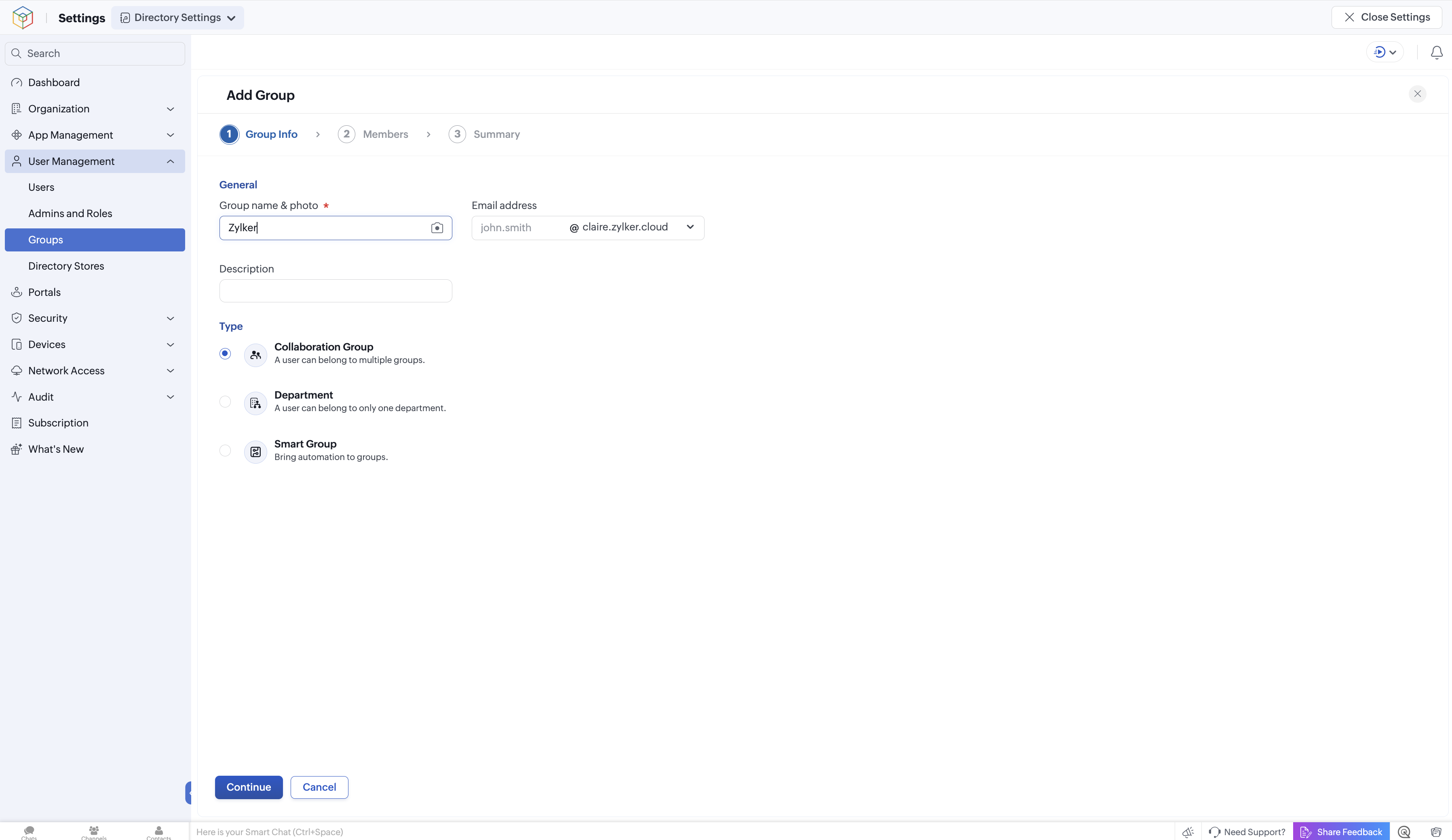The image size is (1452, 840).
Task: Click the camera icon to upload group photo
Action: 437,228
